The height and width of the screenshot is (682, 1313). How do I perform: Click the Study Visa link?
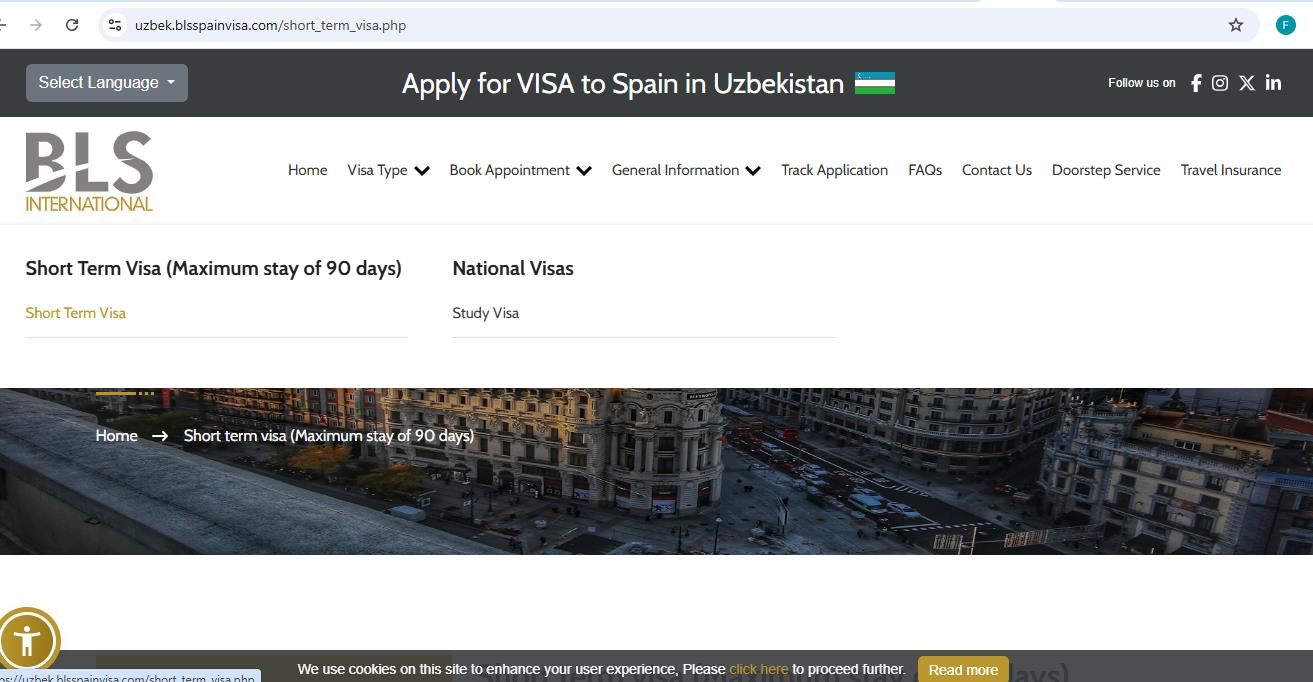pos(485,312)
